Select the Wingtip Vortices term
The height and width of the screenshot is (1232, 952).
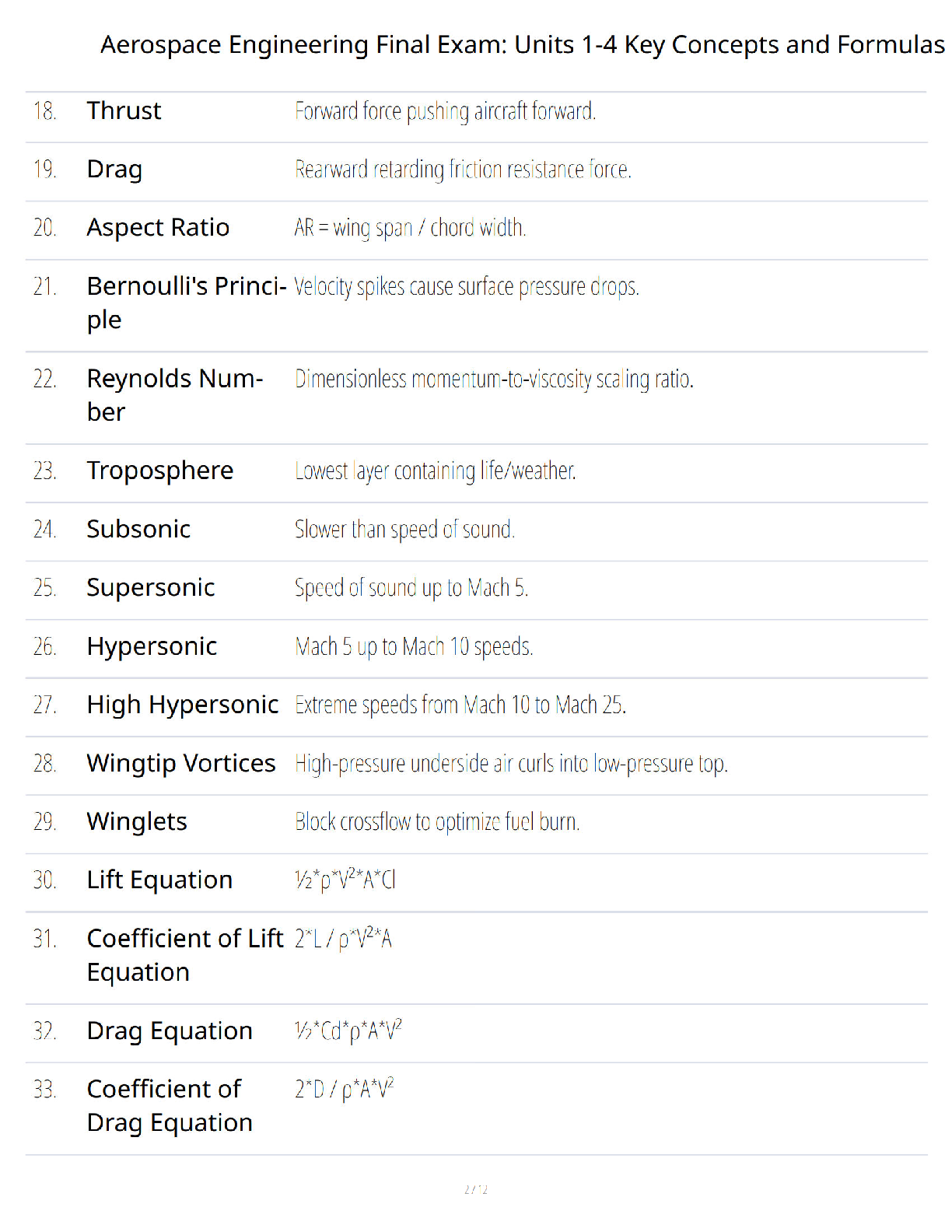pyautogui.click(x=181, y=764)
